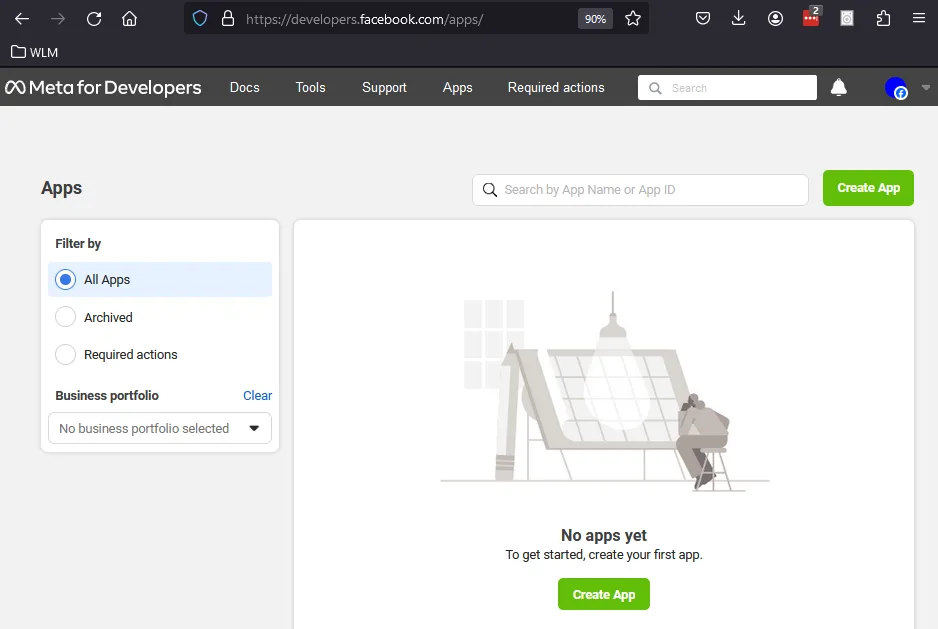
Task: Save page to Pocket
Action: pos(702,17)
